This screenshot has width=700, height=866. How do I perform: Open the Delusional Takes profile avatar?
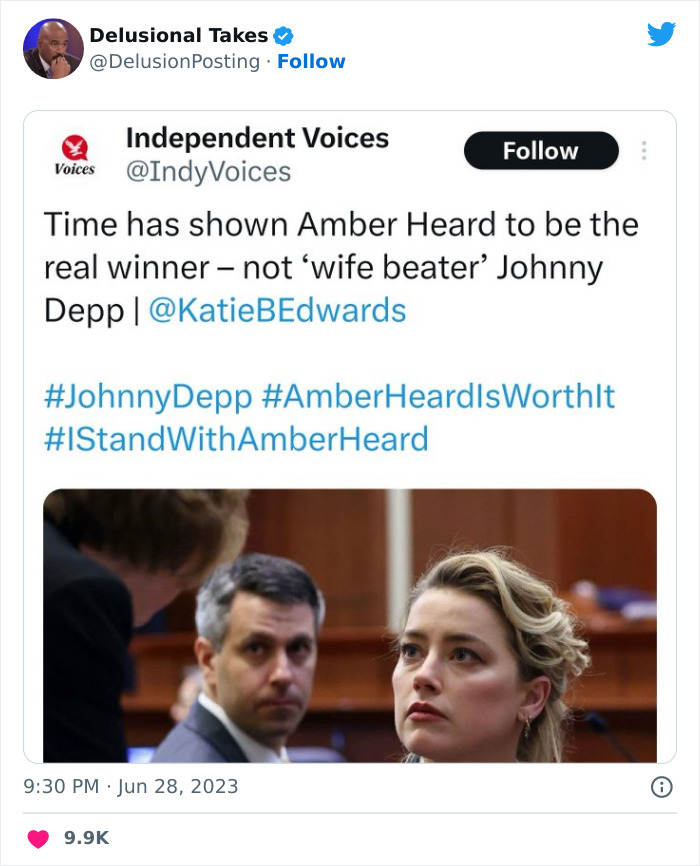point(53,49)
